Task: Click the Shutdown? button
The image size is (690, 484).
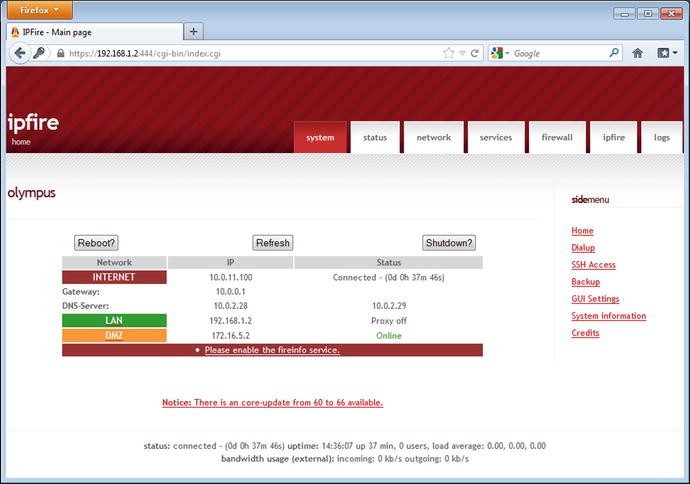Action: click(449, 243)
